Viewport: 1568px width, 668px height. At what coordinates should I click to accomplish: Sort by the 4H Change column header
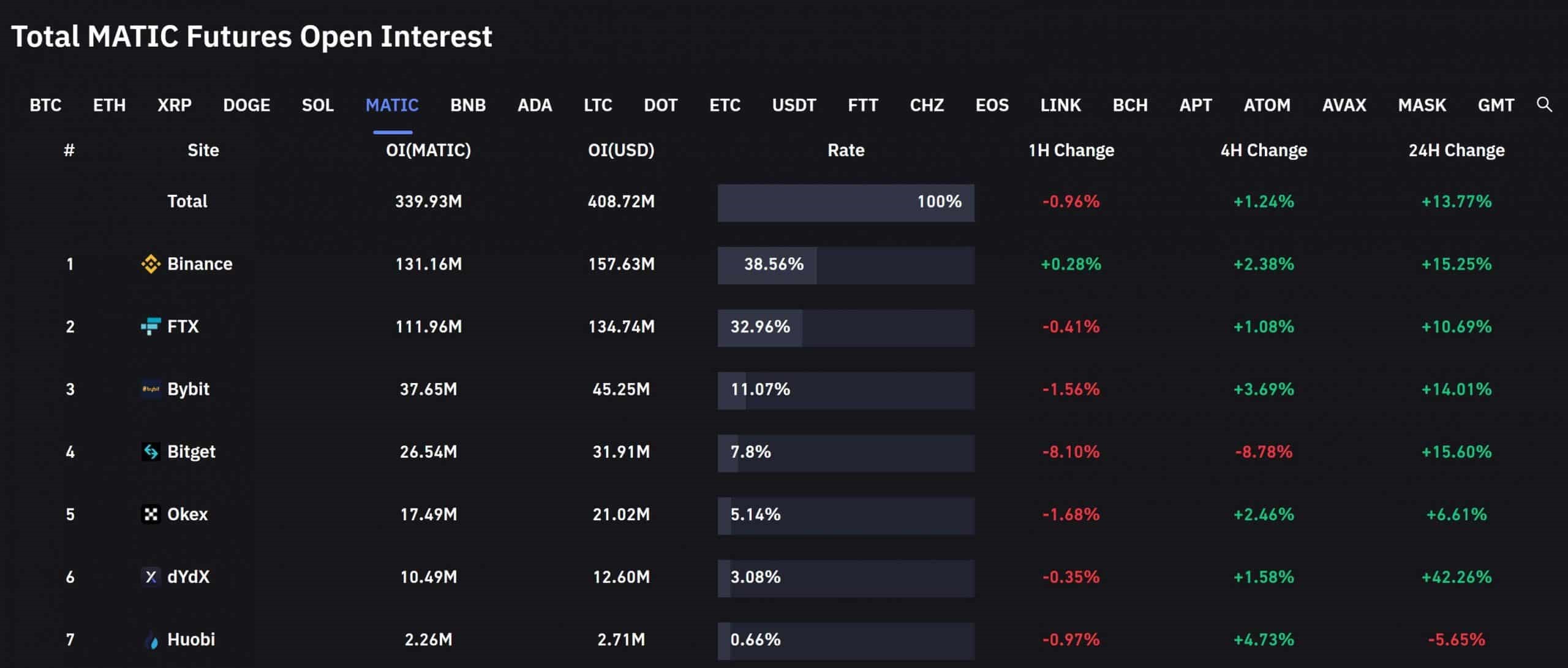(1264, 150)
